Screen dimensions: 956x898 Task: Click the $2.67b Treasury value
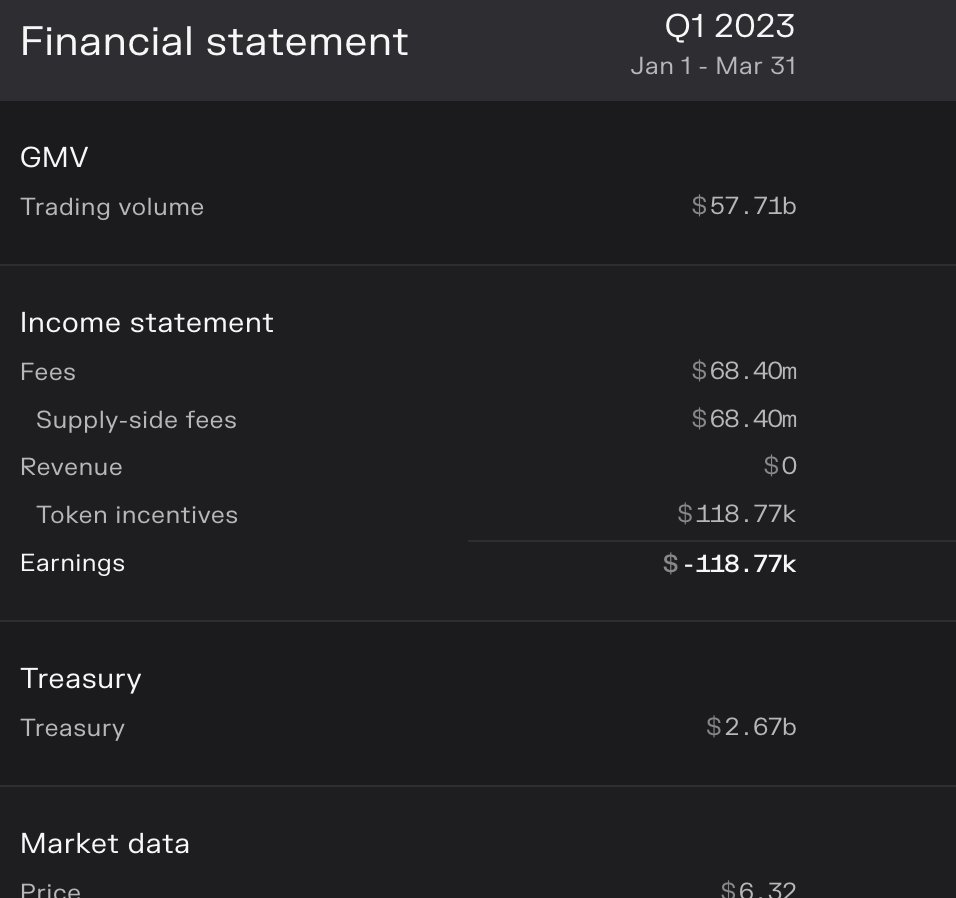tap(751, 727)
